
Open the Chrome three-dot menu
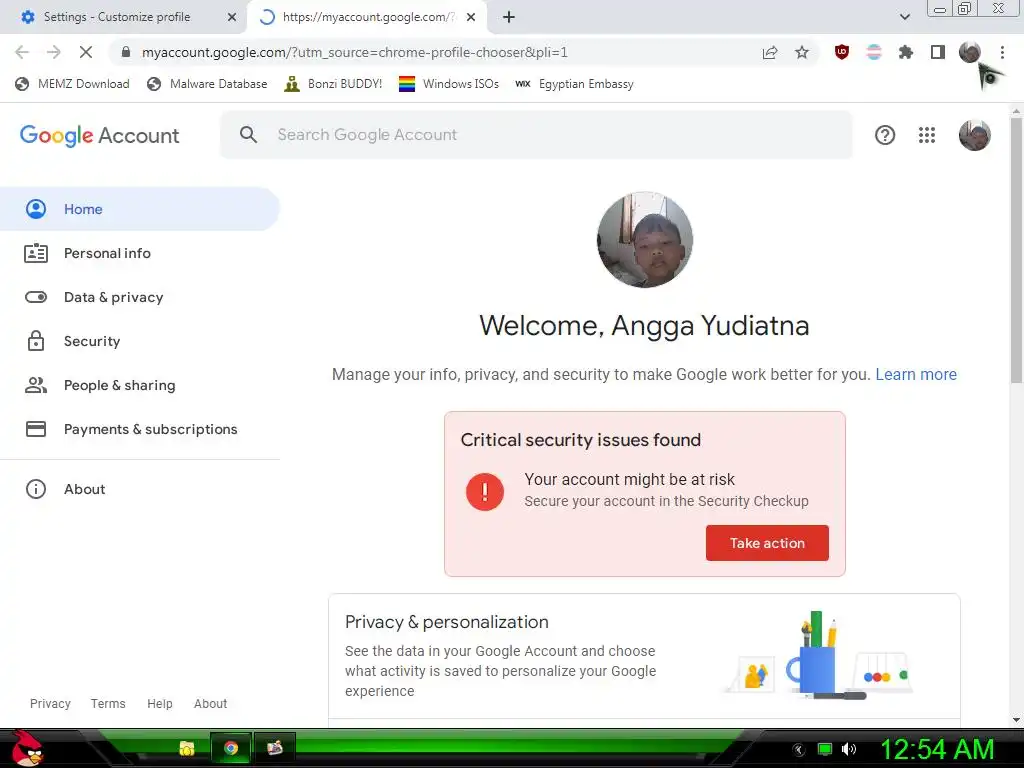[1002, 52]
